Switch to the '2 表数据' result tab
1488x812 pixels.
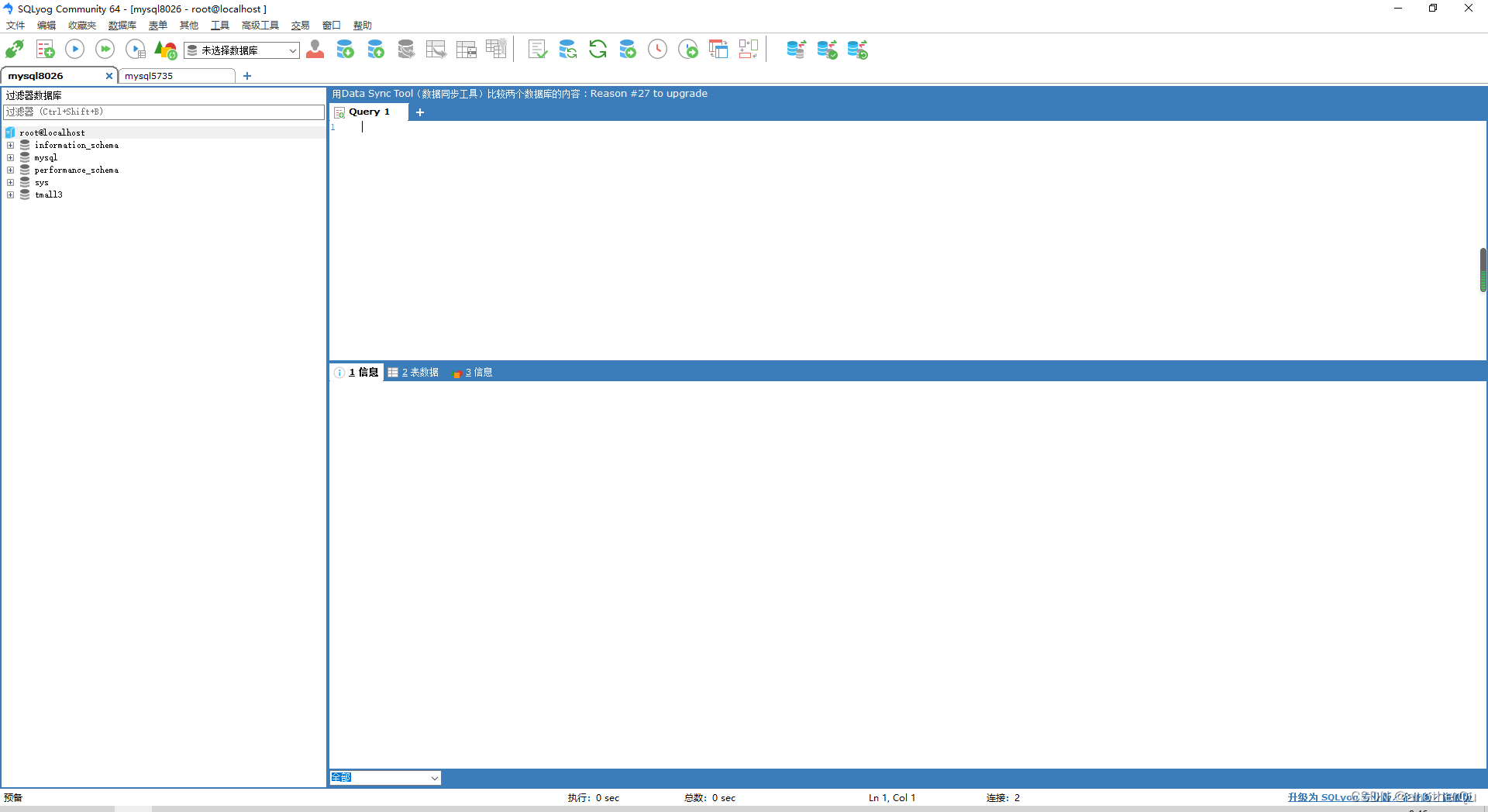tap(413, 373)
